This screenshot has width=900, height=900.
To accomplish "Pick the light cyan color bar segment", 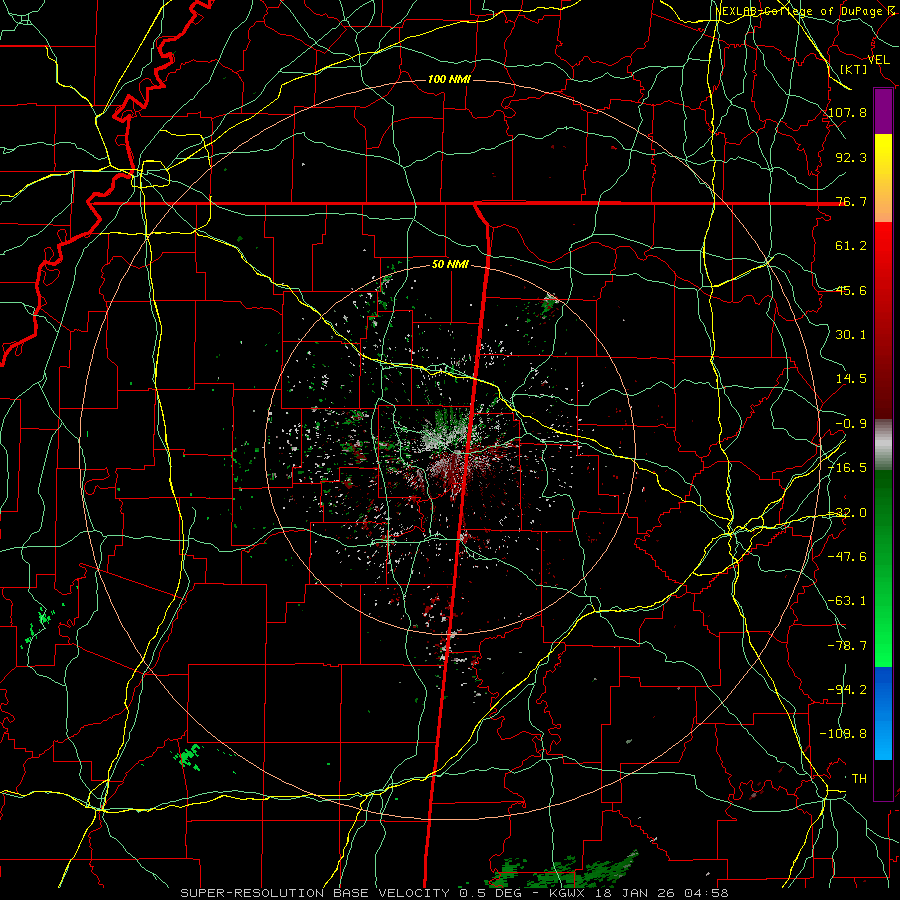I will pyautogui.click(x=883, y=743).
